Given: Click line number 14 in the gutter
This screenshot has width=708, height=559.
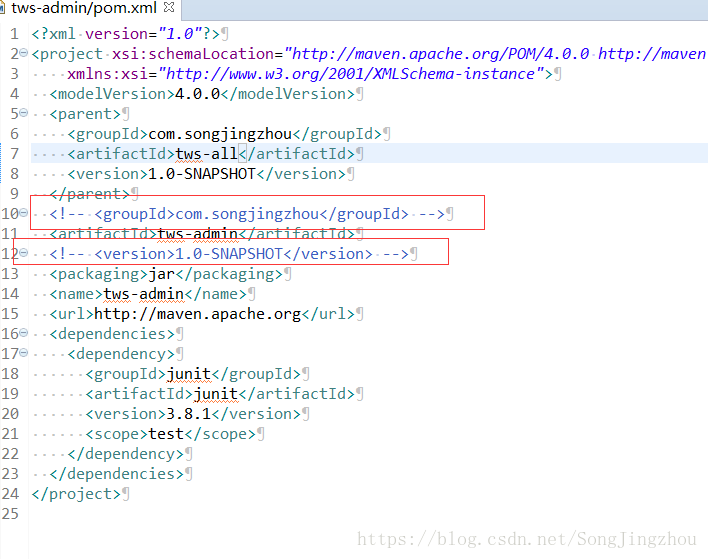Looking at the screenshot, I should [10, 294].
